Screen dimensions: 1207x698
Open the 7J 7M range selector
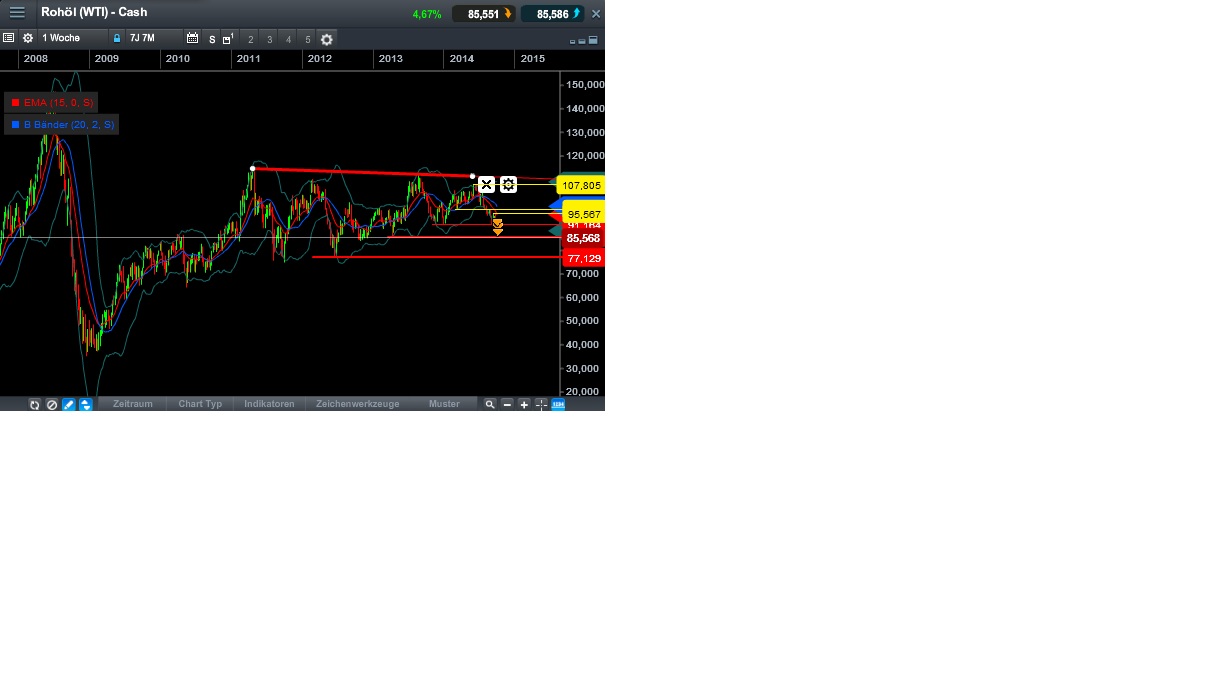142,38
